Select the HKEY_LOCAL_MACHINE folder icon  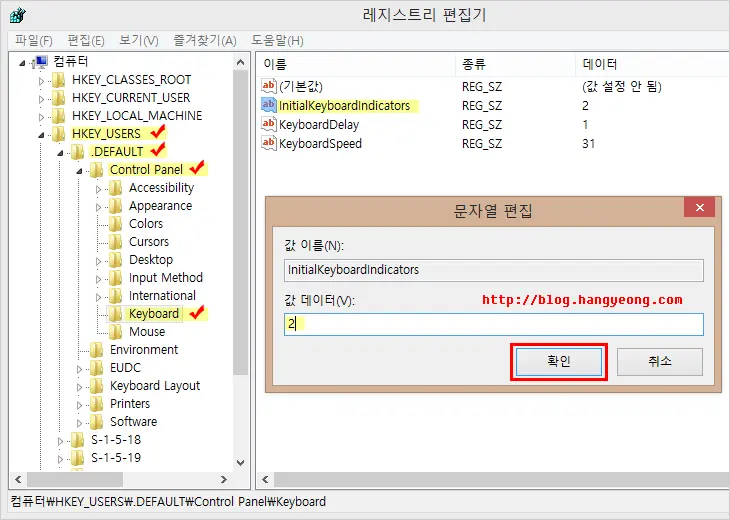point(59,116)
